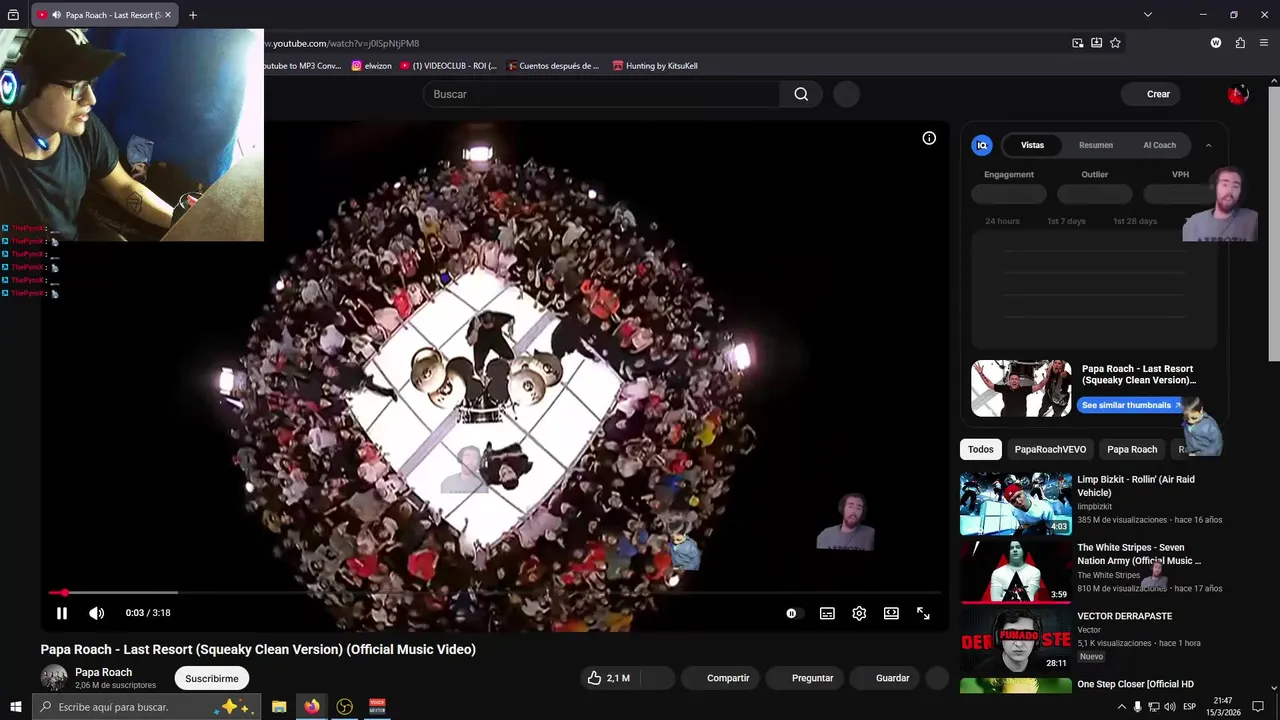The height and width of the screenshot is (720, 1280).
Task: Close the Papa Roach browser tab
Action: pos(168,15)
